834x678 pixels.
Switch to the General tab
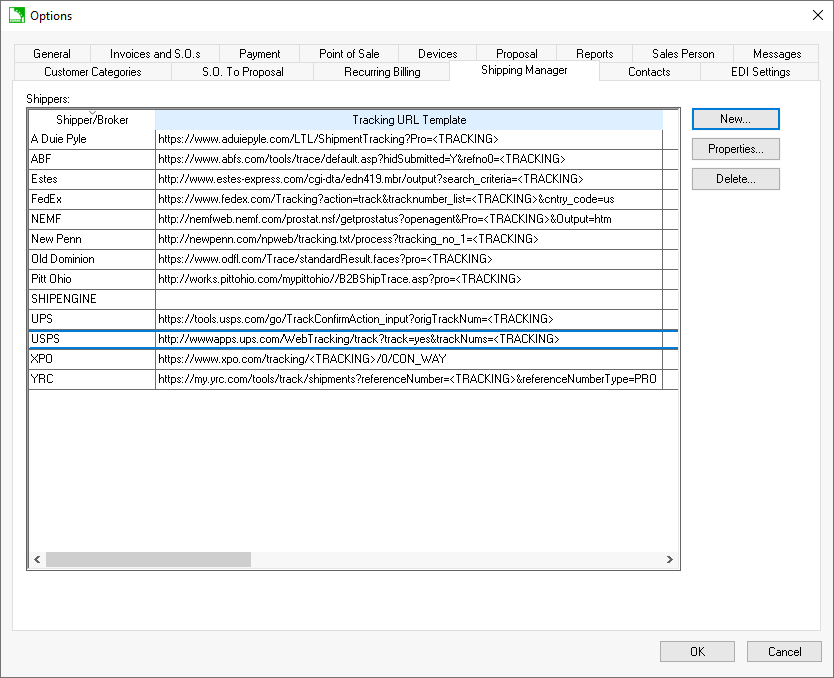click(x=52, y=54)
